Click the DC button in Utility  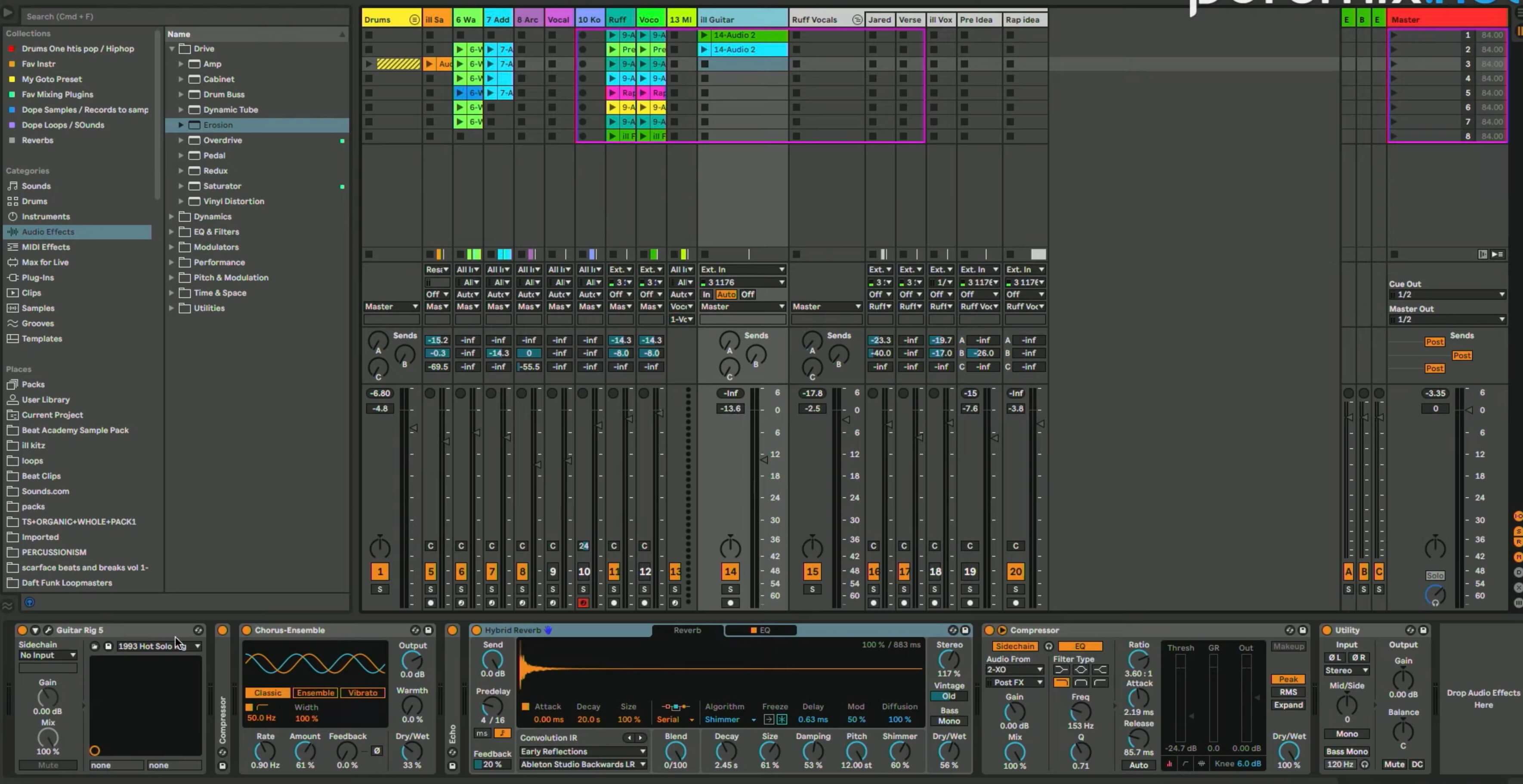(x=1417, y=764)
